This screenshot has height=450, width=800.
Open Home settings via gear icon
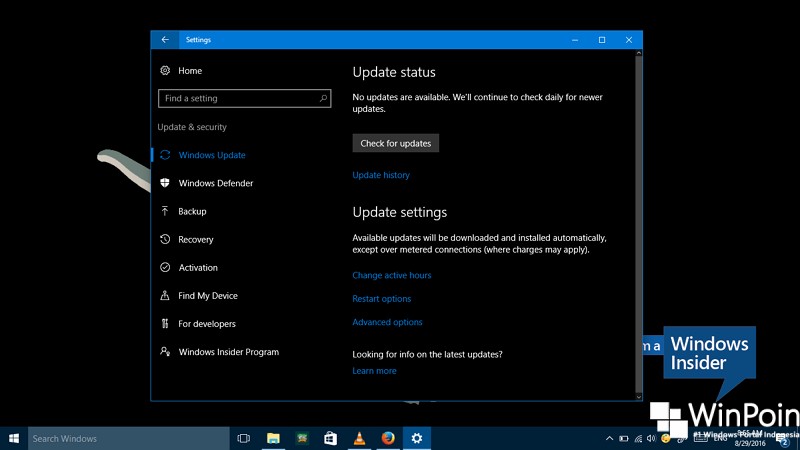point(165,70)
